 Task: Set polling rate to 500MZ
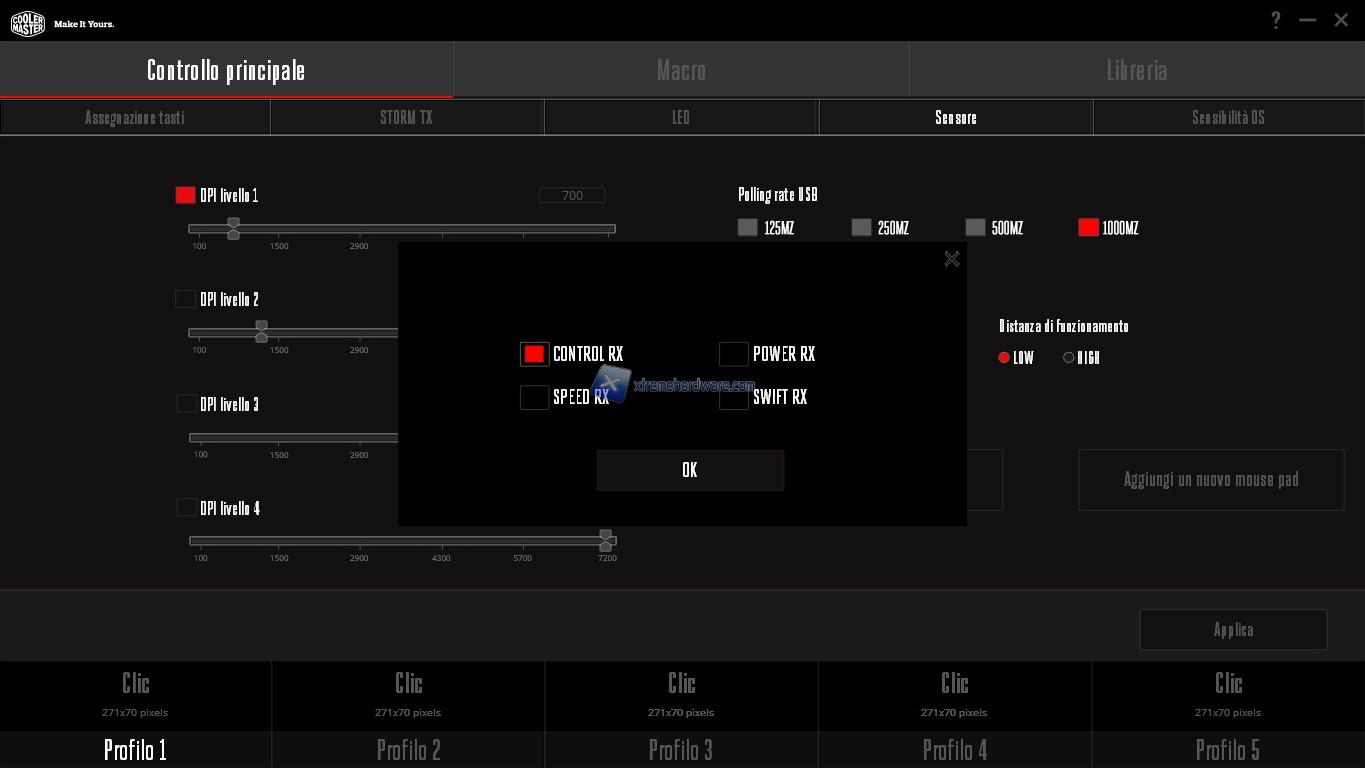pos(975,228)
